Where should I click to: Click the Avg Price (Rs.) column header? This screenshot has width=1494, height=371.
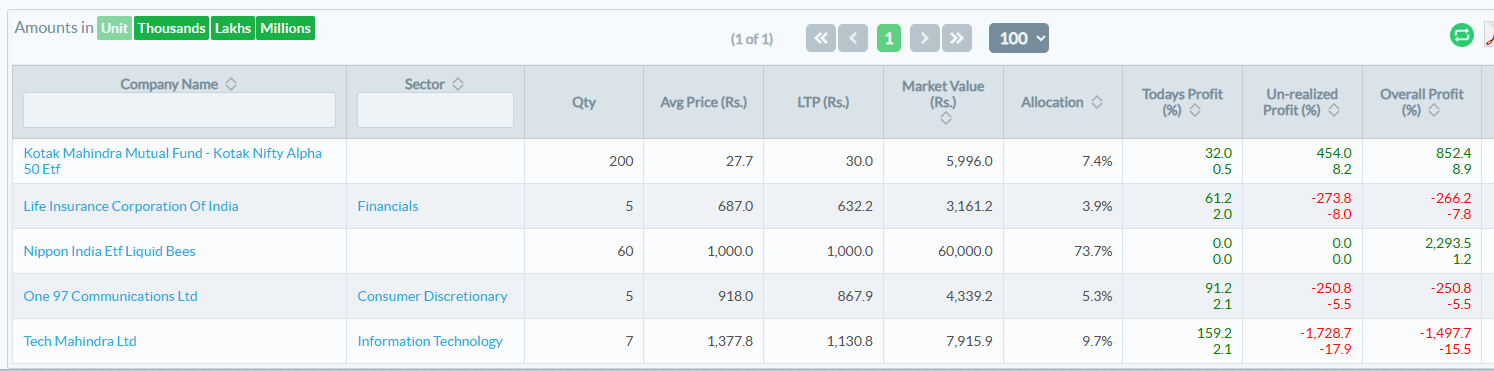pyautogui.click(x=704, y=102)
